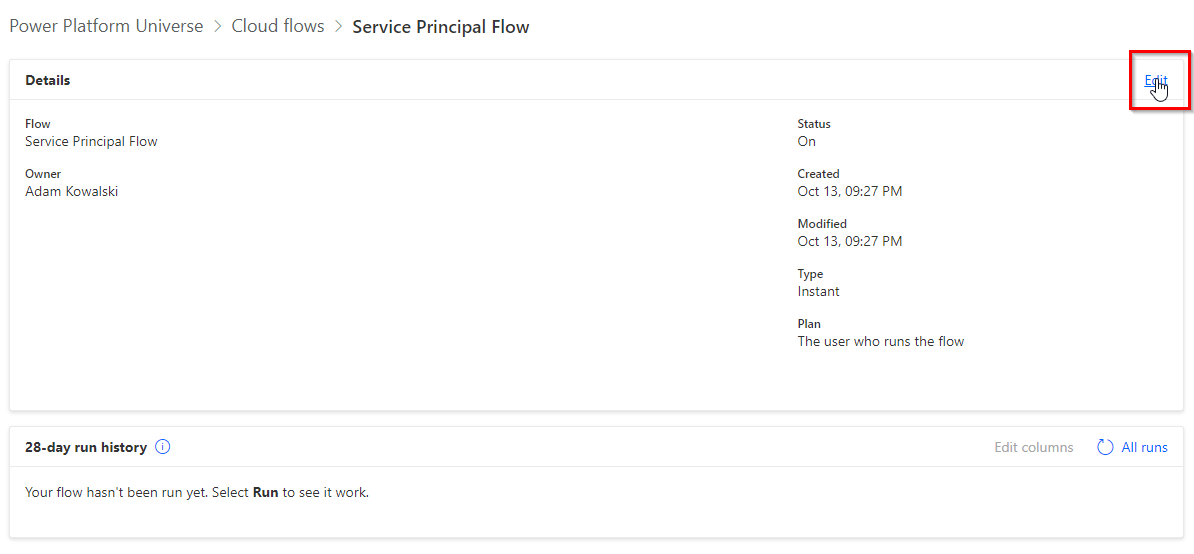
Task: Click the Type value Instant
Action: tap(819, 291)
